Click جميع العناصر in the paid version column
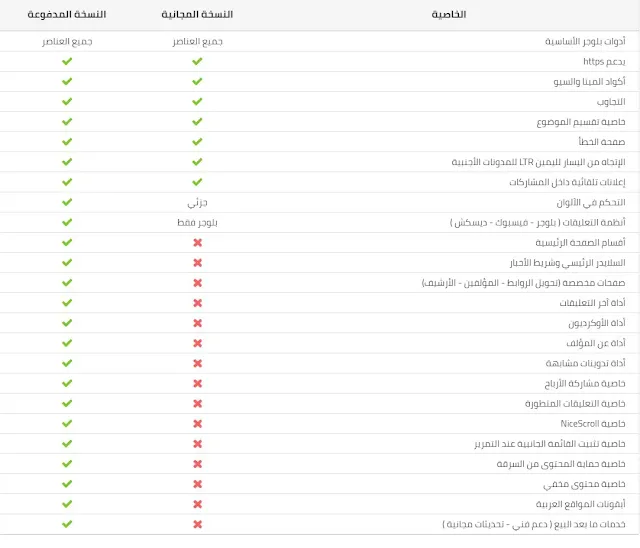The width and height of the screenshot is (640, 548). click(67, 41)
